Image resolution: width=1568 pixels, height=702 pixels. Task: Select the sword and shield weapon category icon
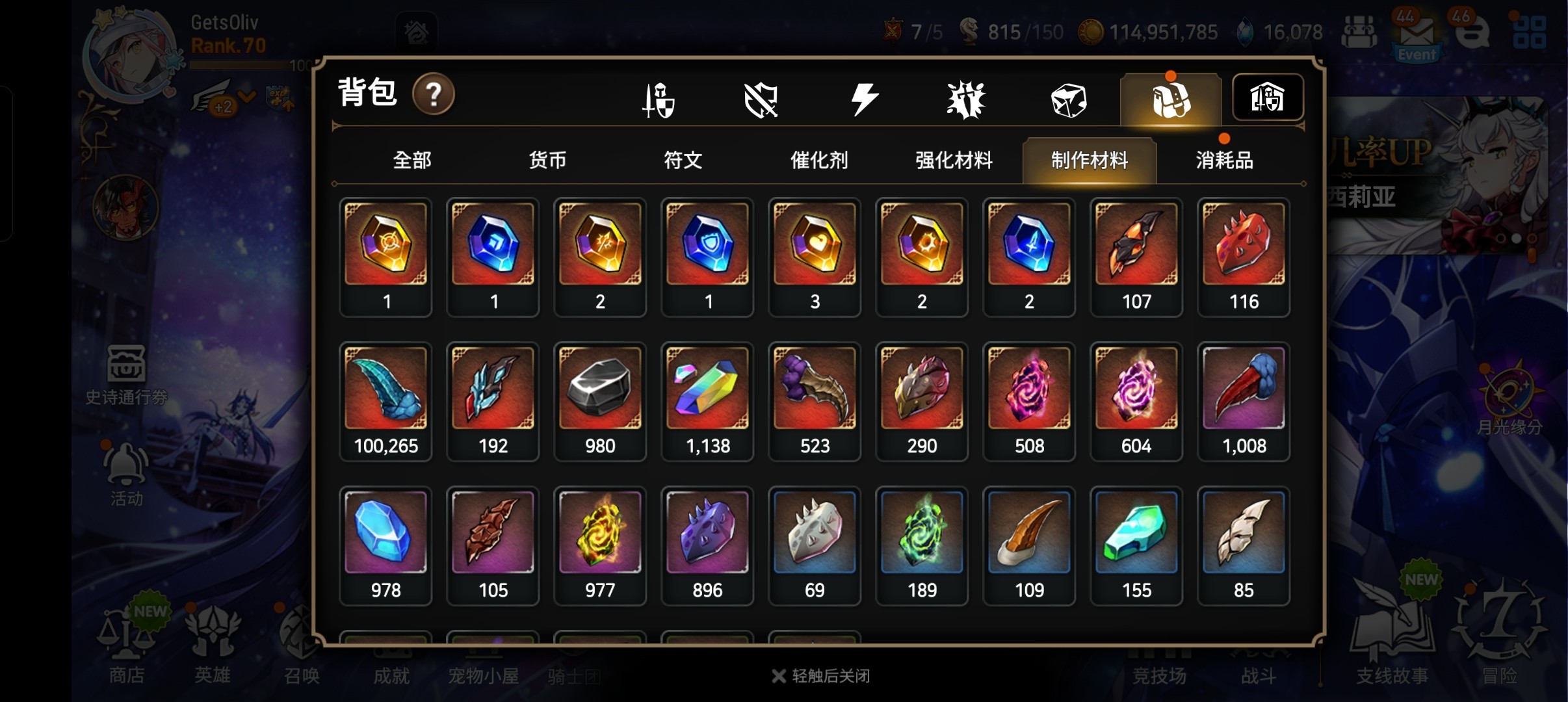point(659,100)
